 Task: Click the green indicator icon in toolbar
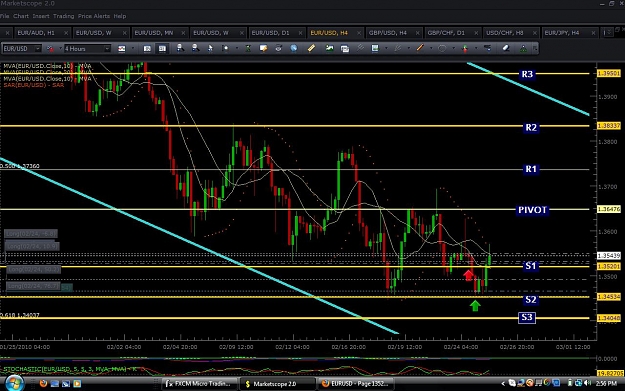click(248, 49)
